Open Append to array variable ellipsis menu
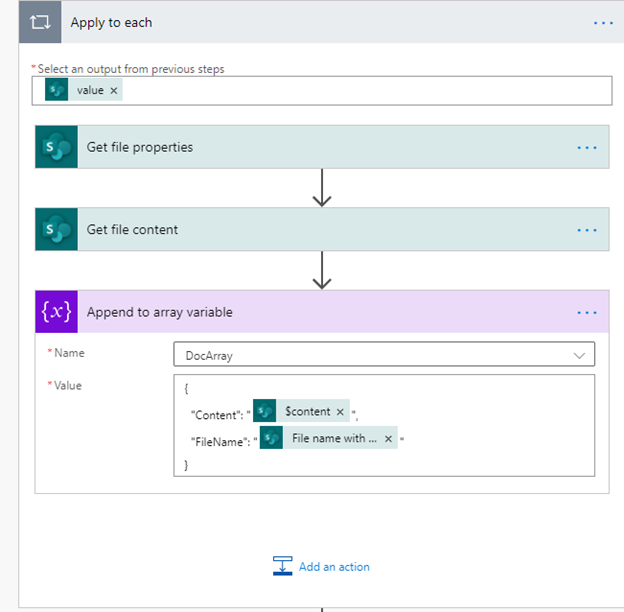The height and width of the screenshot is (612, 624). pos(587,313)
